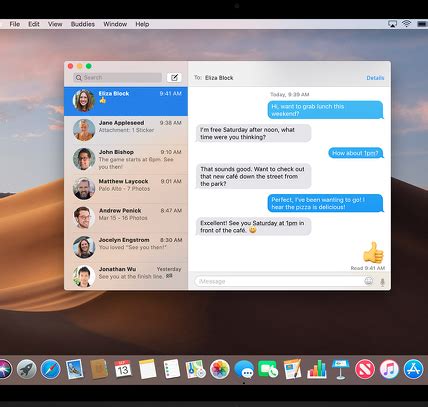Open John Bishop conversation
The height and width of the screenshot is (407, 428).
click(x=126, y=159)
